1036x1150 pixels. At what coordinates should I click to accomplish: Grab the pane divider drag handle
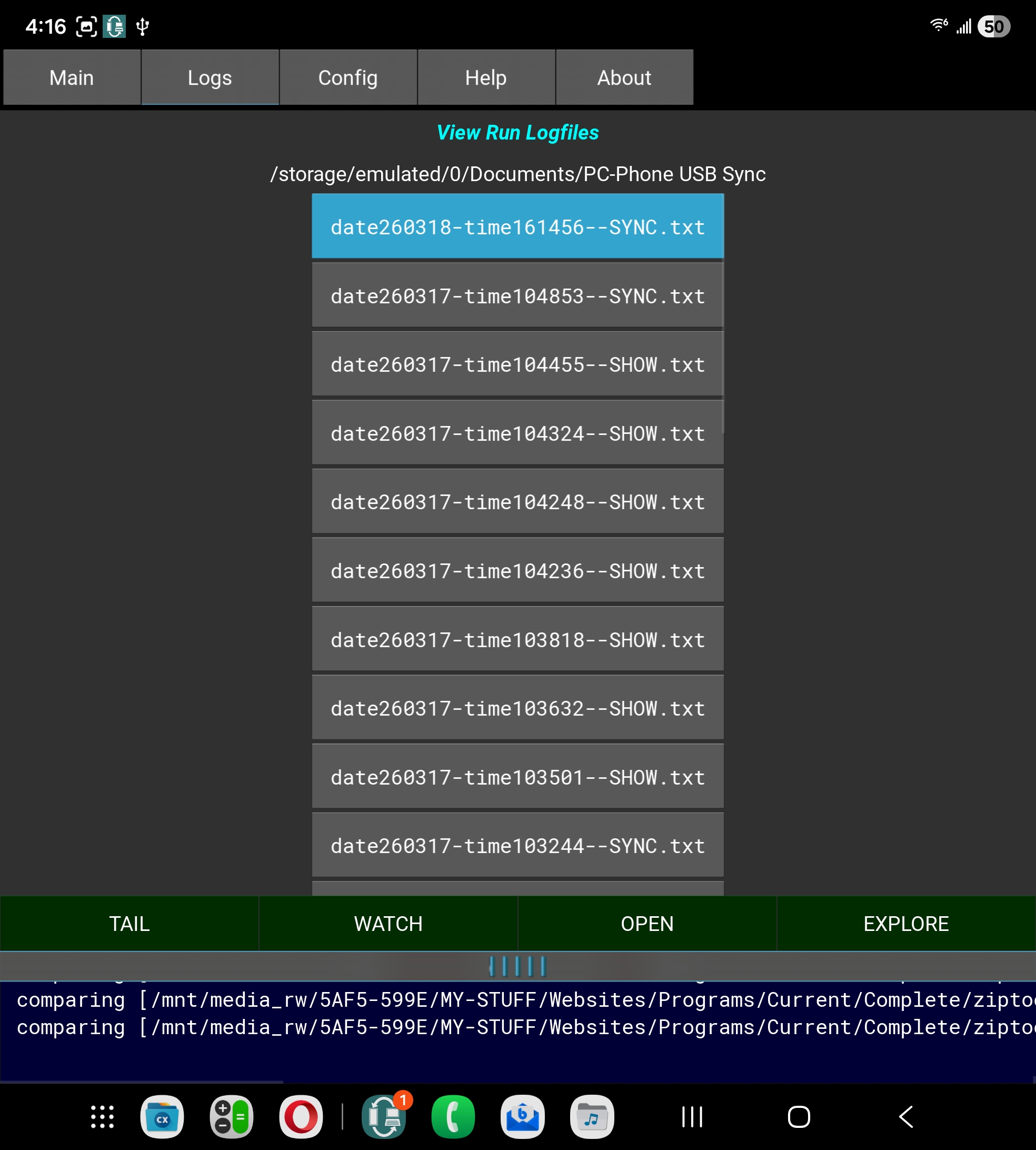coord(517,966)
